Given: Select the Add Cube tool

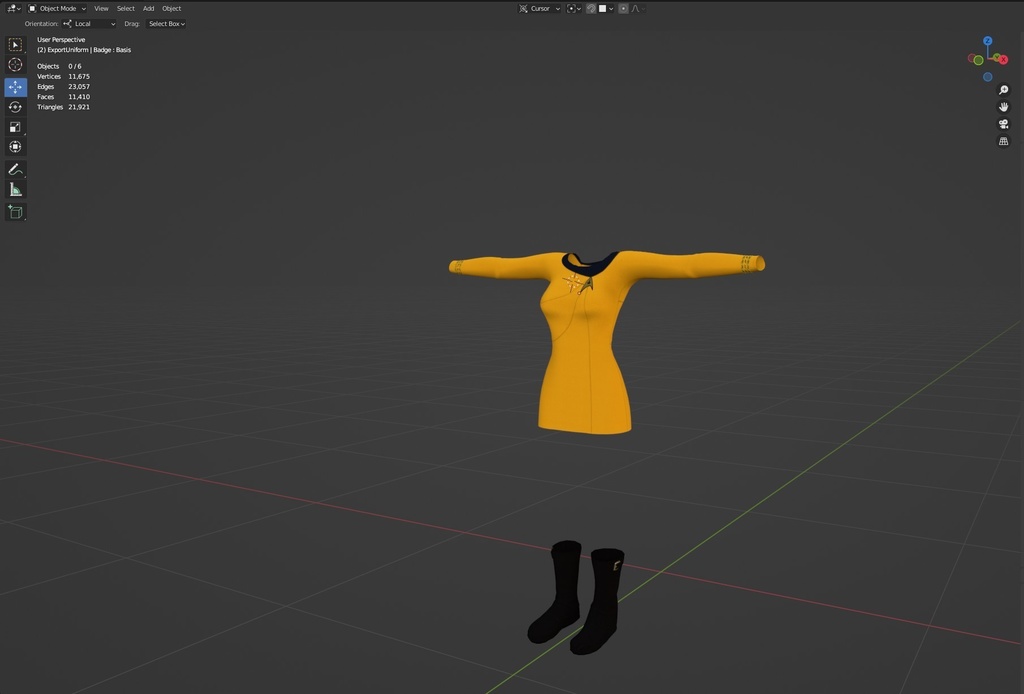Looking at the screenshot, I should point(16,211).
